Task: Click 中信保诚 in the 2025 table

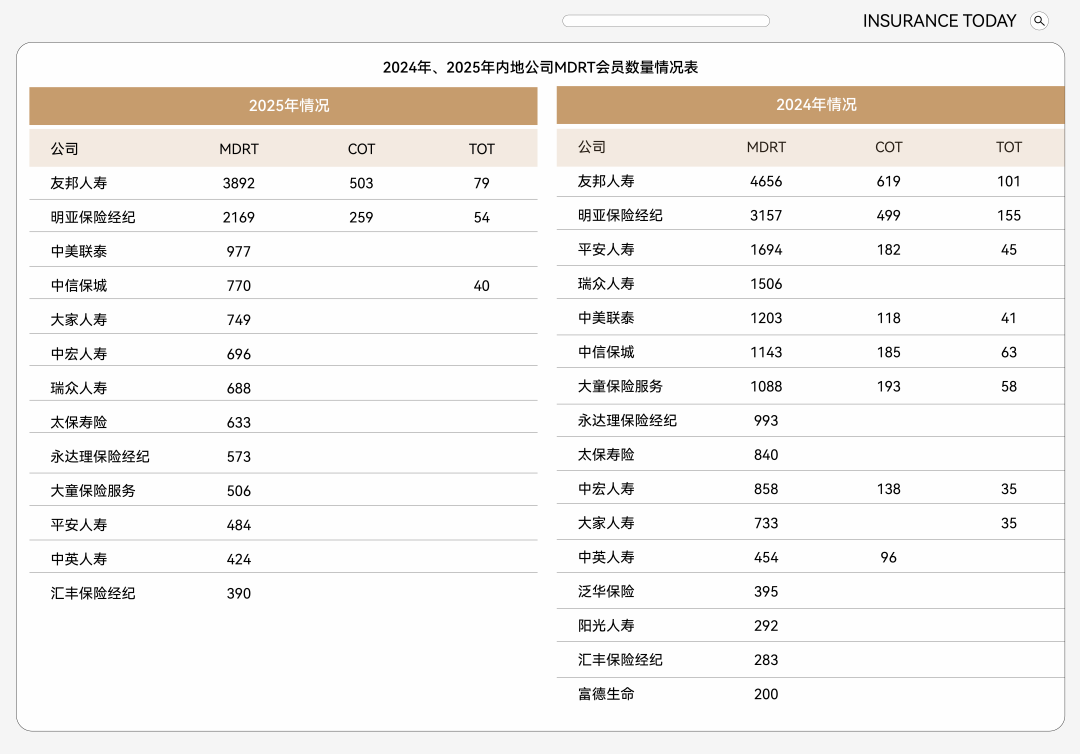Action: click(x=79, y=286)
